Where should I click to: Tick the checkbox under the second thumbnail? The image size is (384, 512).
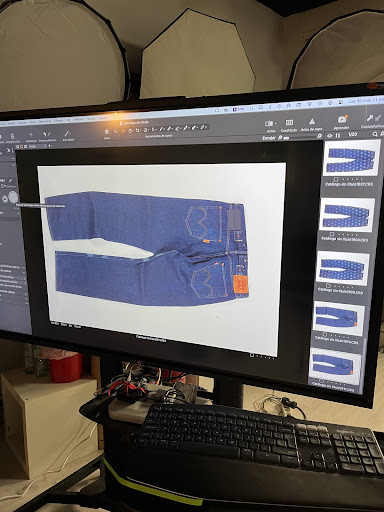332,234
